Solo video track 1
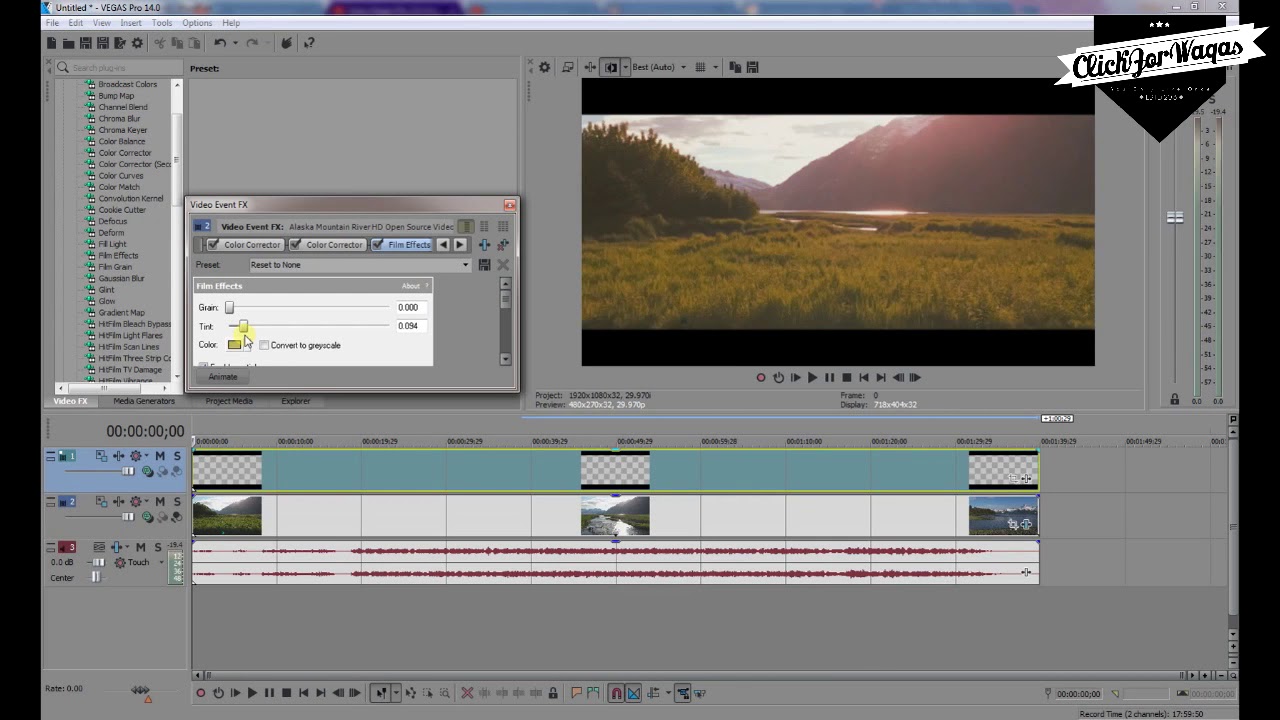 pos(177,456)
